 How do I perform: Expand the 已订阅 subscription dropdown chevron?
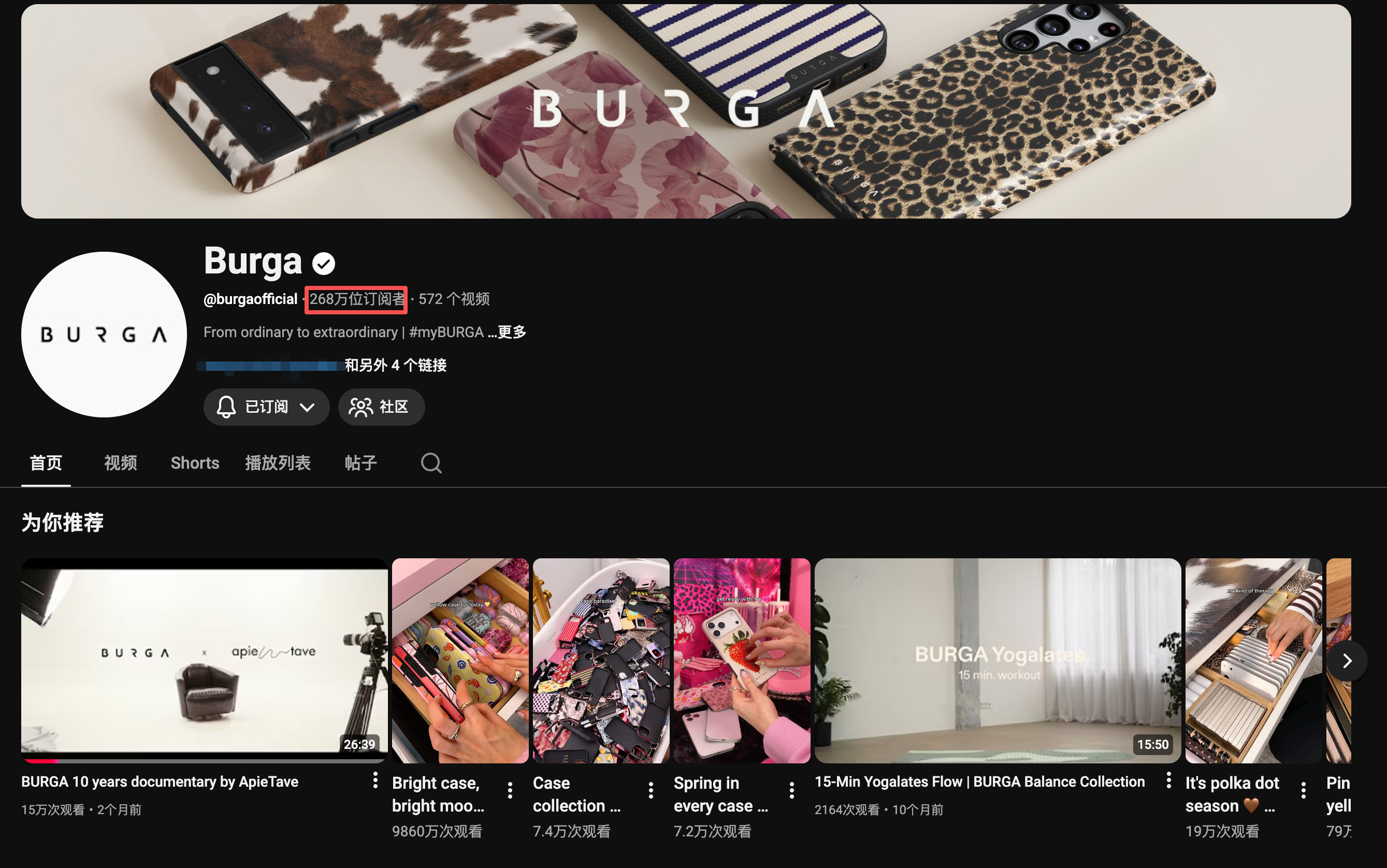307,407
